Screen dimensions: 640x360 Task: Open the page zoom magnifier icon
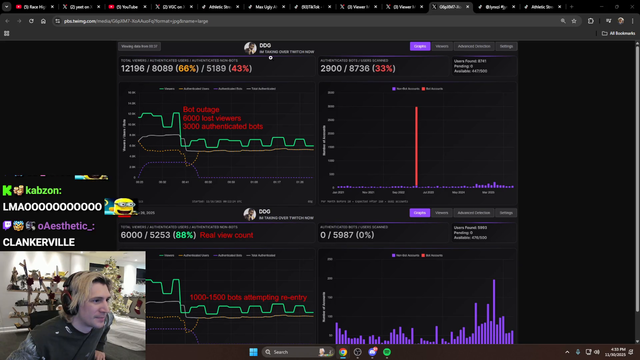pos(563,21)
